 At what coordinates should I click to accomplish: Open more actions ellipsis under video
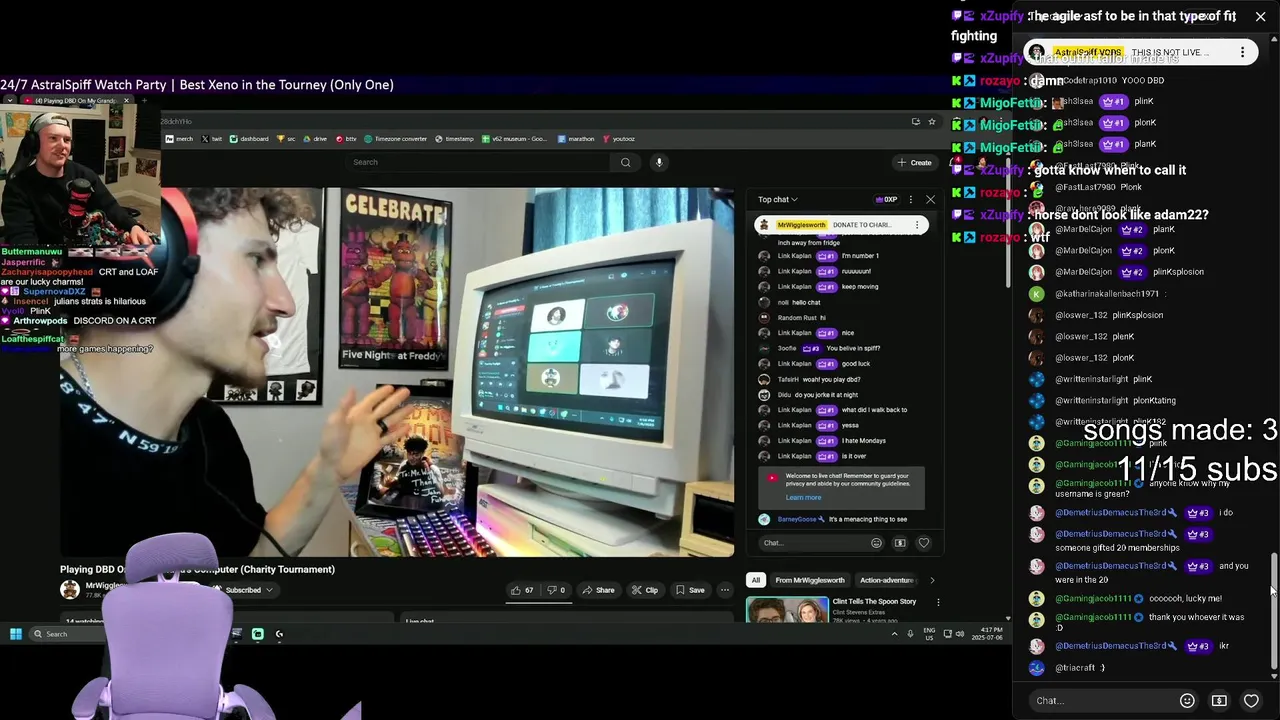point(725,590)
